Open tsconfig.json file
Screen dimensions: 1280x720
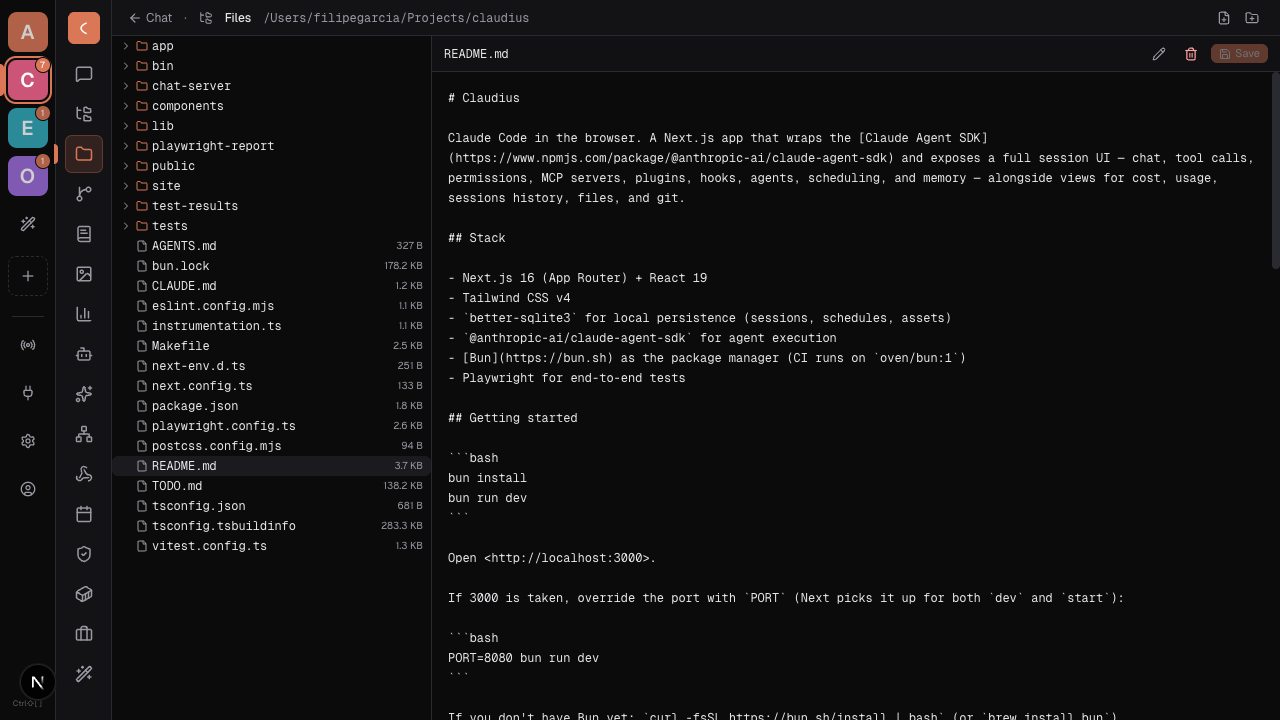(x=272, y=506)
